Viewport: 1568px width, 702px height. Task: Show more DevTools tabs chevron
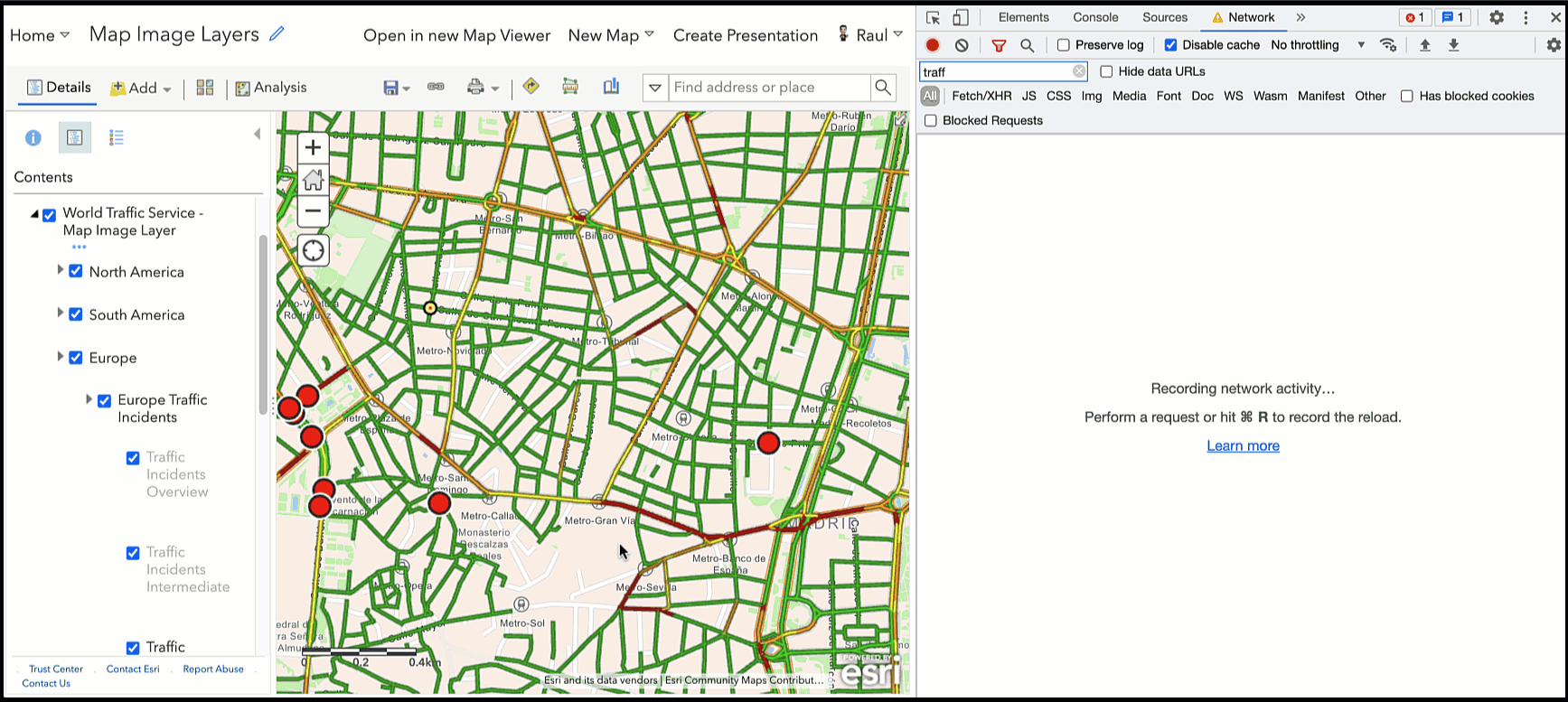(x=1300, y=17)
